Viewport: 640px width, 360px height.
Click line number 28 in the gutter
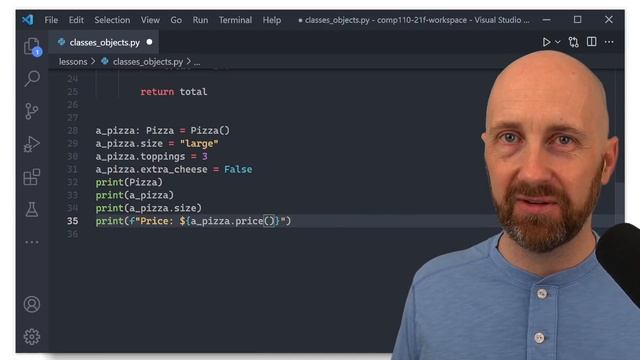(73, 131)
